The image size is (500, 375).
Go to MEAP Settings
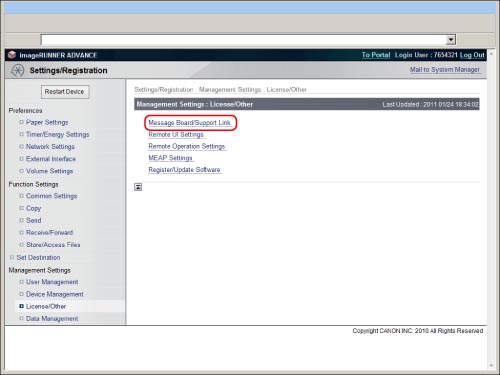click(x=171, y=158)
